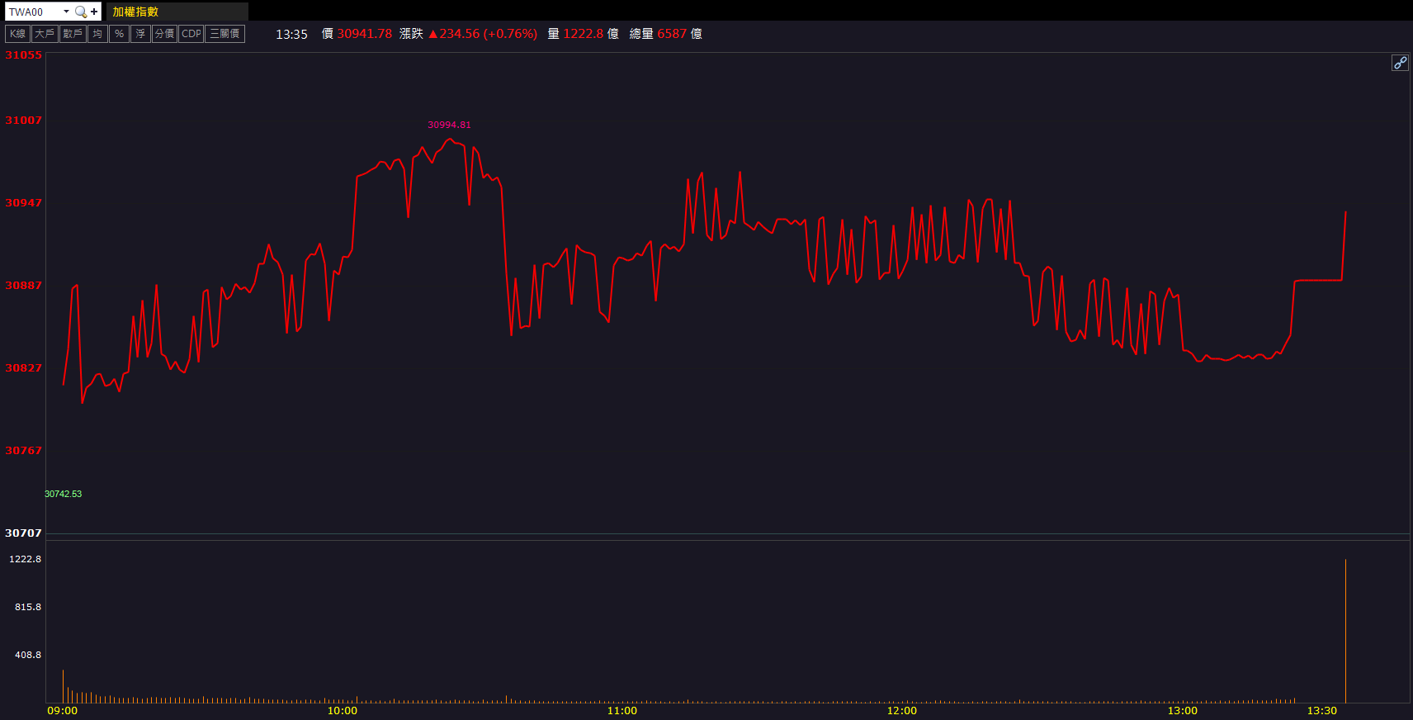Click the 加權指數 title label
This screenshot has height=720, width=1413.
(135, 12)
